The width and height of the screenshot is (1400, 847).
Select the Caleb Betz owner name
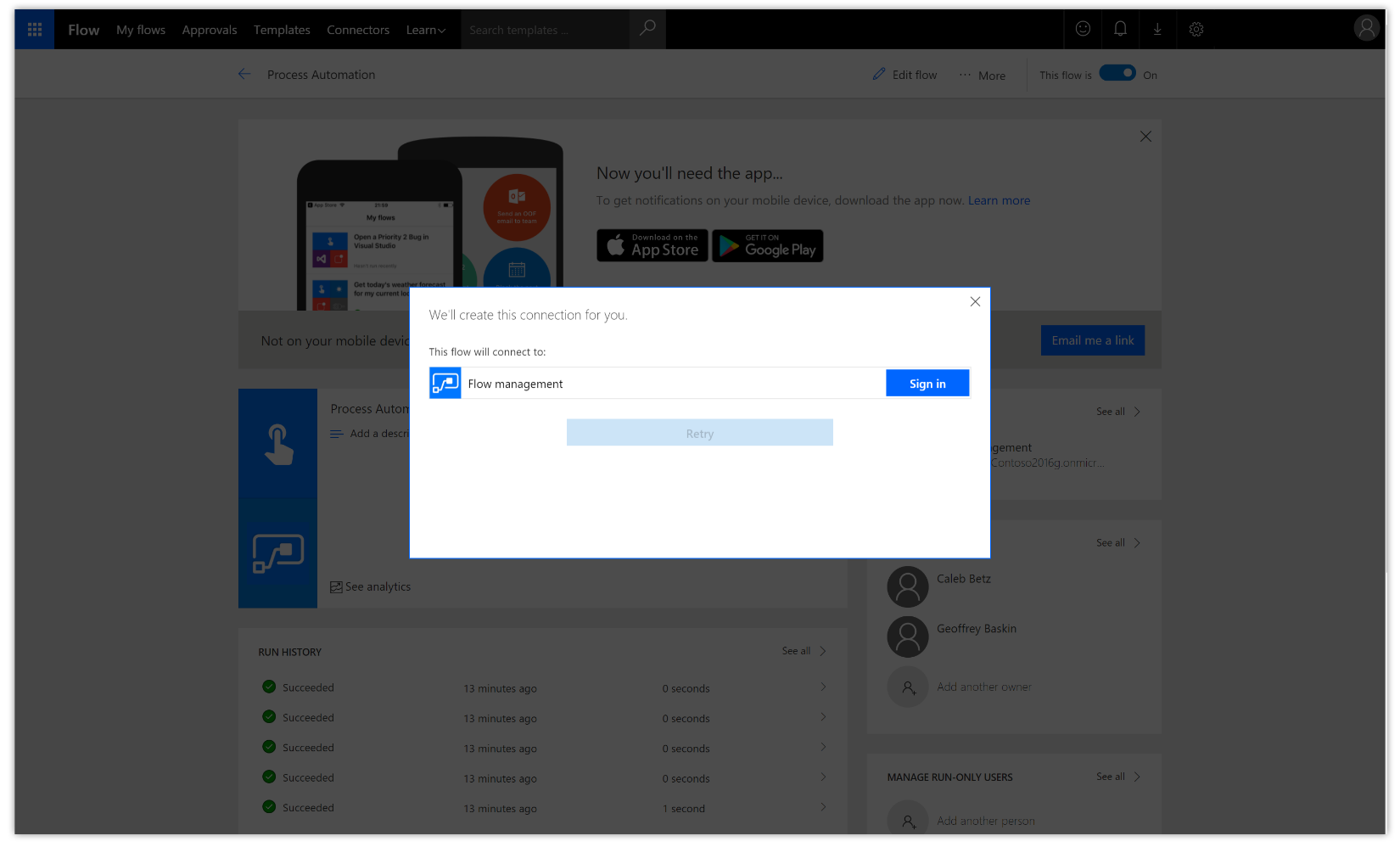pyautogui.click(x=964, y=579)
